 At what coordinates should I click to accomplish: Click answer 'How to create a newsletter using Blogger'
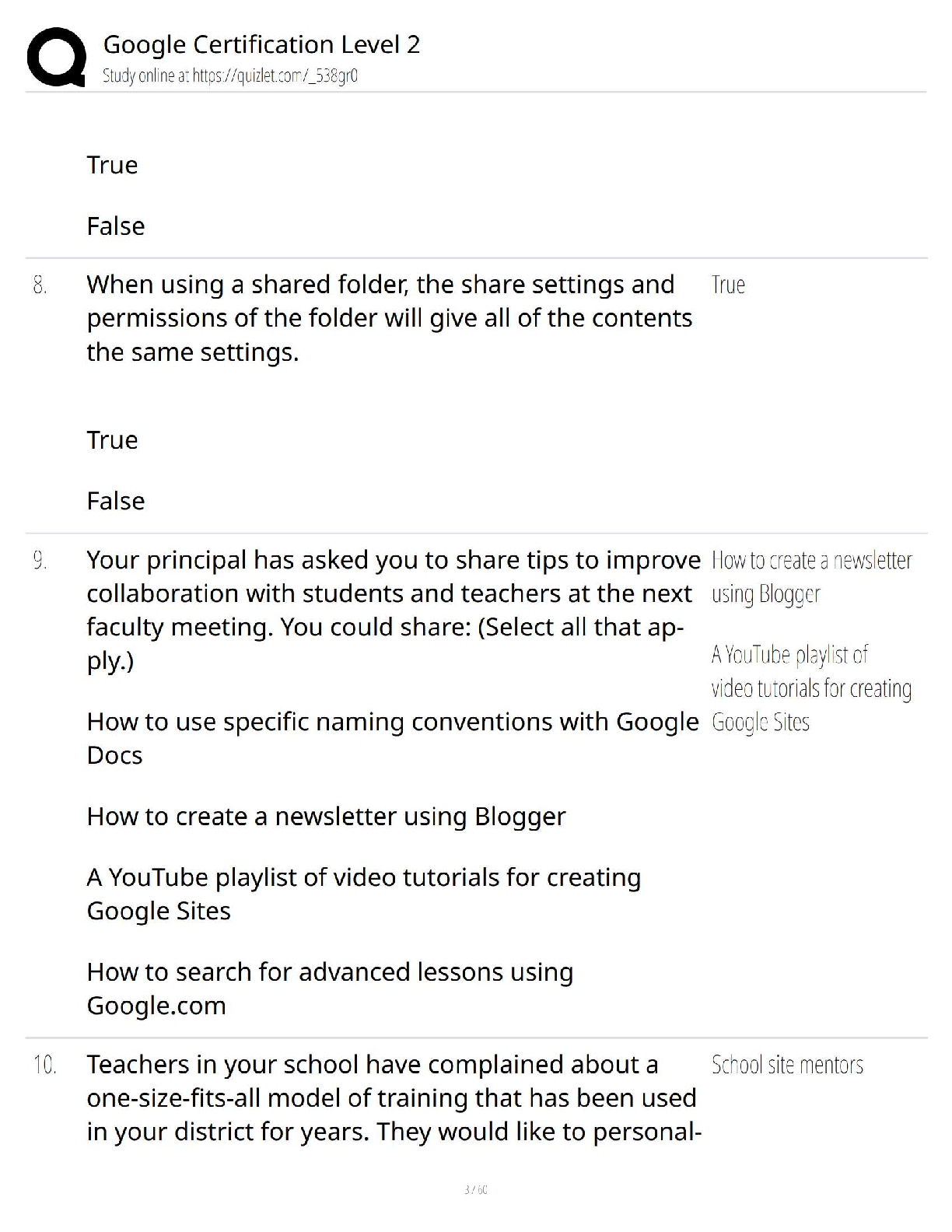[811, 577]
